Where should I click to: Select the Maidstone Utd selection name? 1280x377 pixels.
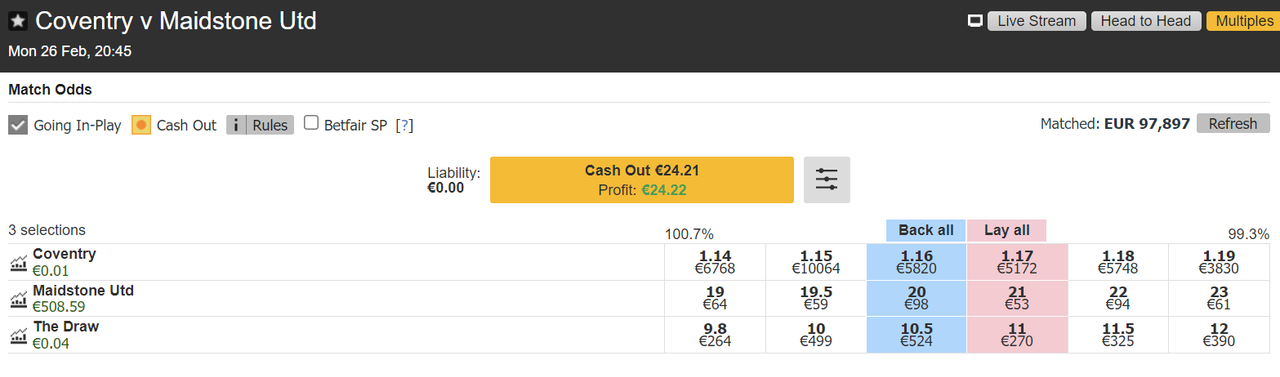(x=83, y=290)
